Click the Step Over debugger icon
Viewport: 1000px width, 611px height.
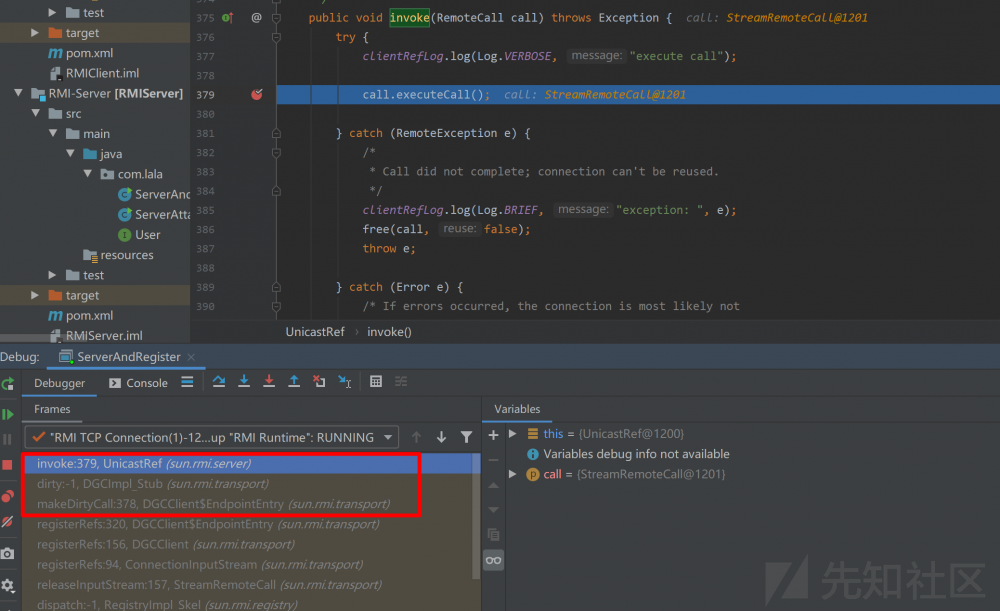coord(220,382)
